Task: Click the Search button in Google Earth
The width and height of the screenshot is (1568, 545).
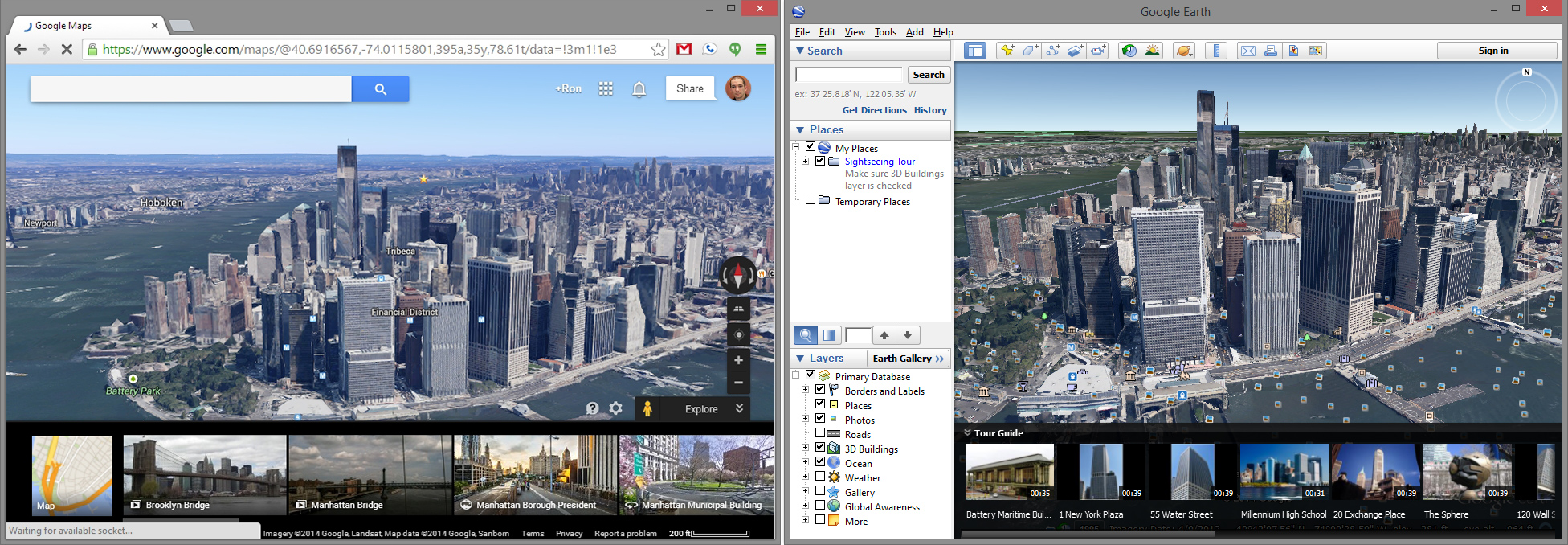Action: pos(929,75)
